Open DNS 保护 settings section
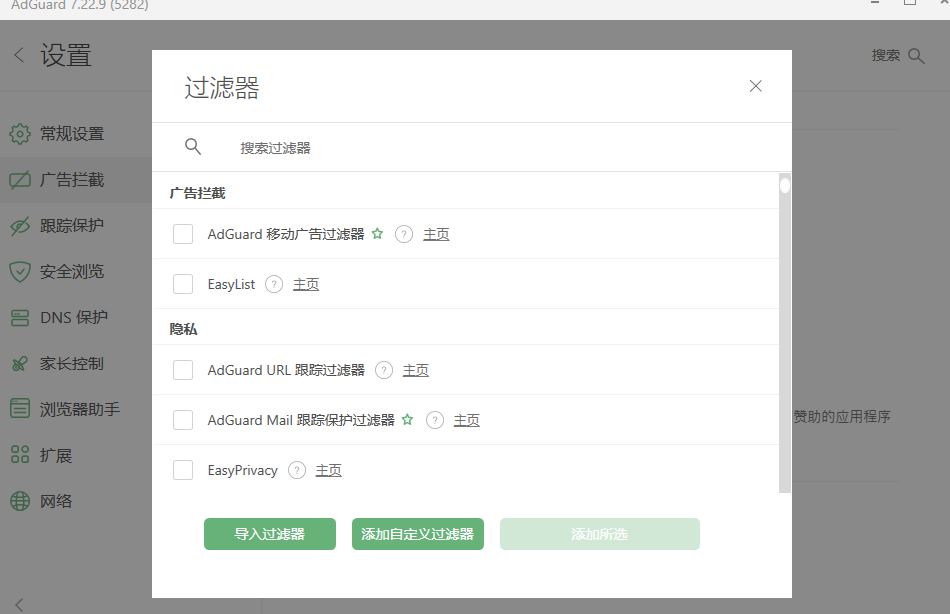The image size is (950, 614). point(76,318)
